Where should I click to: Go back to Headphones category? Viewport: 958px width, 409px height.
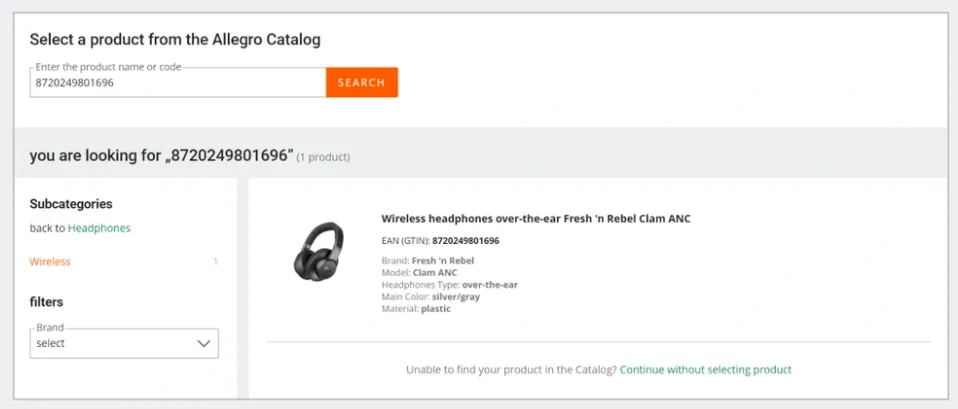(x=99, y=228)
